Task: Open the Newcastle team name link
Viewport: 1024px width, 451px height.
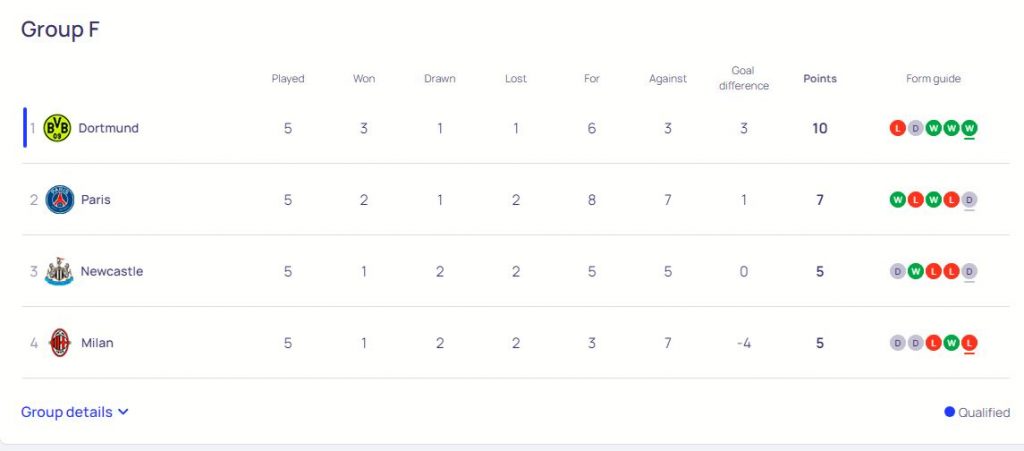Action: click(112, 271)
